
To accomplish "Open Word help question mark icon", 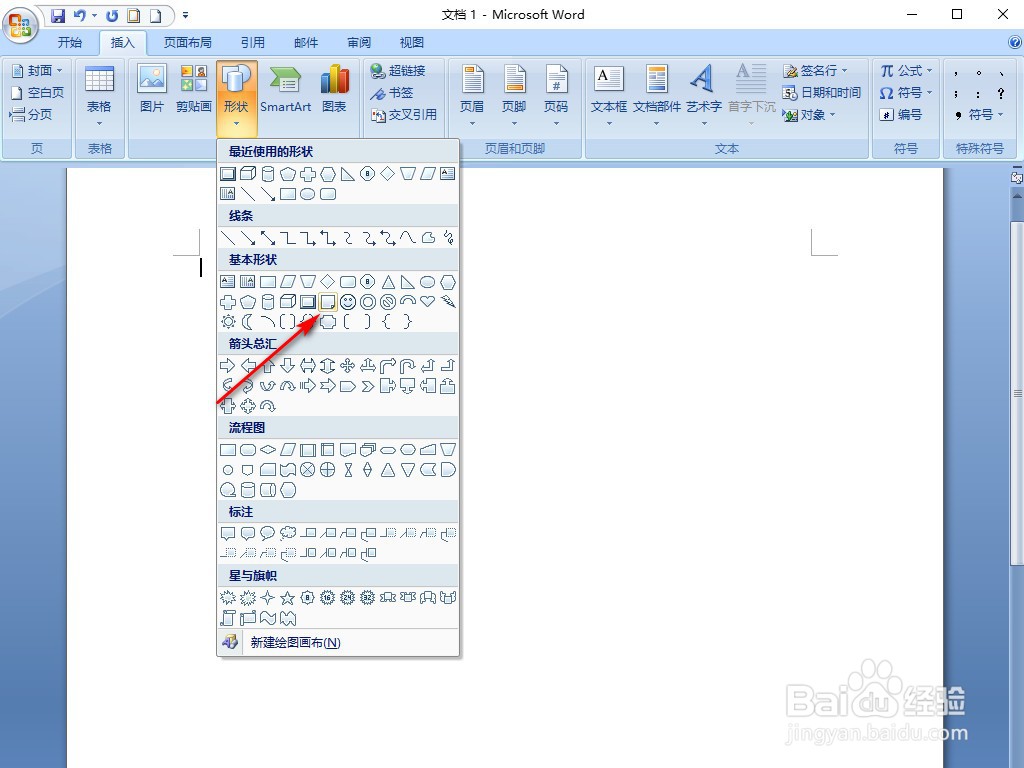I will point(1015,42).
